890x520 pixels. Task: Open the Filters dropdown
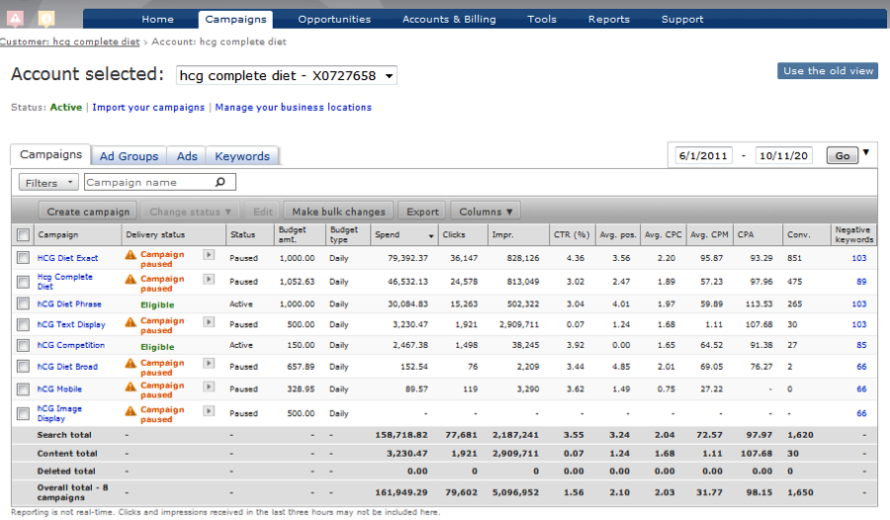pos(48,183)
